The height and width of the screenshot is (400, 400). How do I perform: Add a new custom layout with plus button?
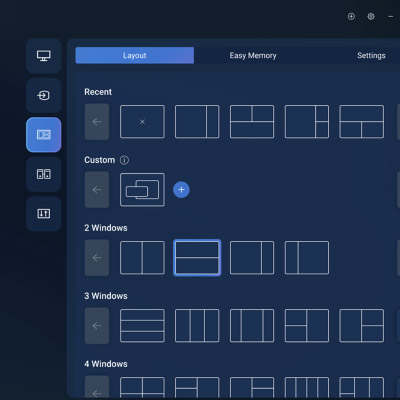point(181,190)
